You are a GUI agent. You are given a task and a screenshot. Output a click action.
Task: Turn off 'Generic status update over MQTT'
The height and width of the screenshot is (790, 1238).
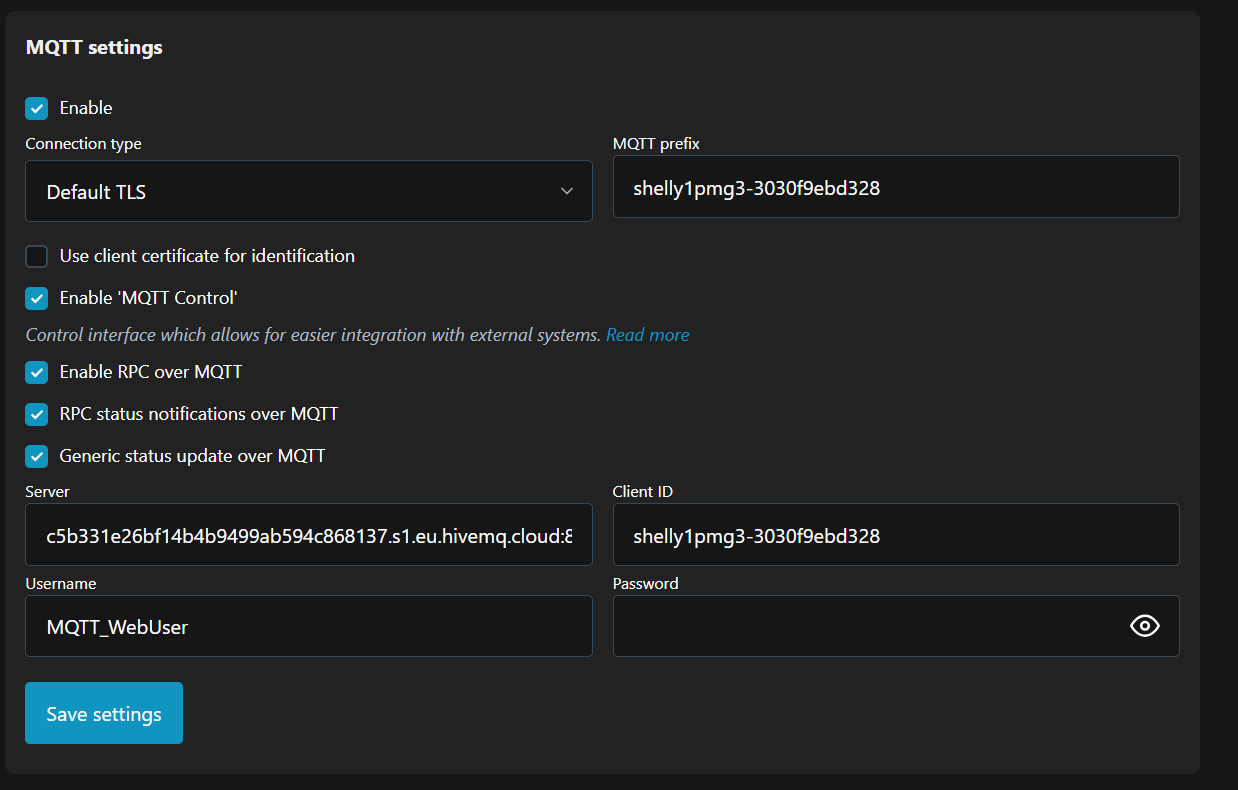pyautogui.click(x=36, y=456)
